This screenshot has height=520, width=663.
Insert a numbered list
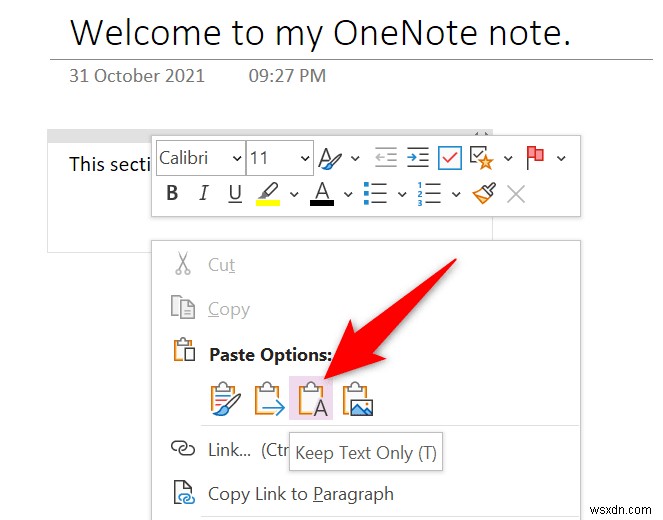[429, 194]
